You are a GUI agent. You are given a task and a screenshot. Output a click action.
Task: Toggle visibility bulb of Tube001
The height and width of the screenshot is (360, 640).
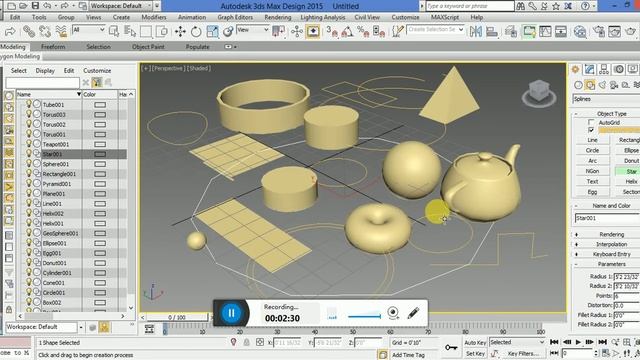29,104
